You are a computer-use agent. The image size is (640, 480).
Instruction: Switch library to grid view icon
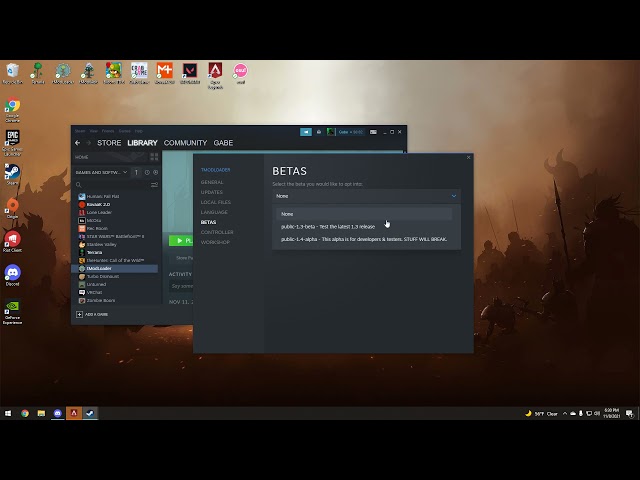[x=154, y=157]
